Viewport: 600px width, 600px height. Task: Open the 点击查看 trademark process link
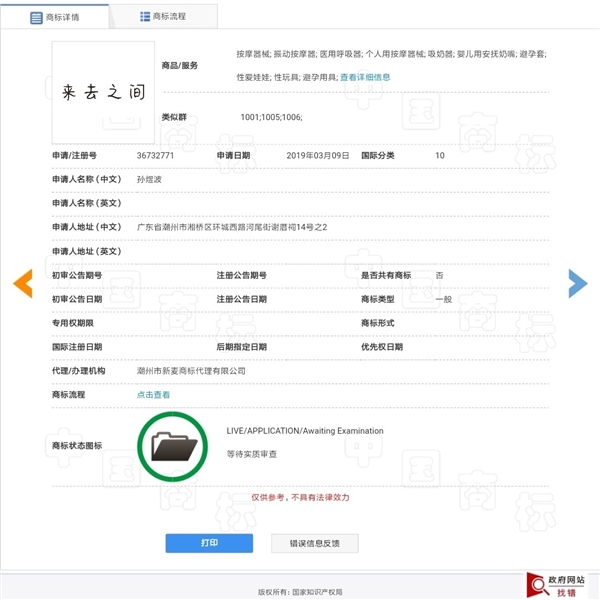[153, 395]
